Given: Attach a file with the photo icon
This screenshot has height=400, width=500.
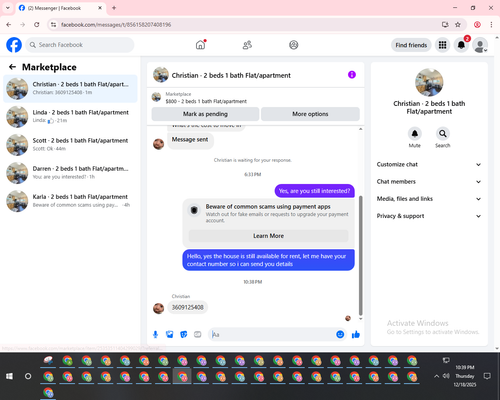Looking at the screenshot, I should [x=170, y=334].
